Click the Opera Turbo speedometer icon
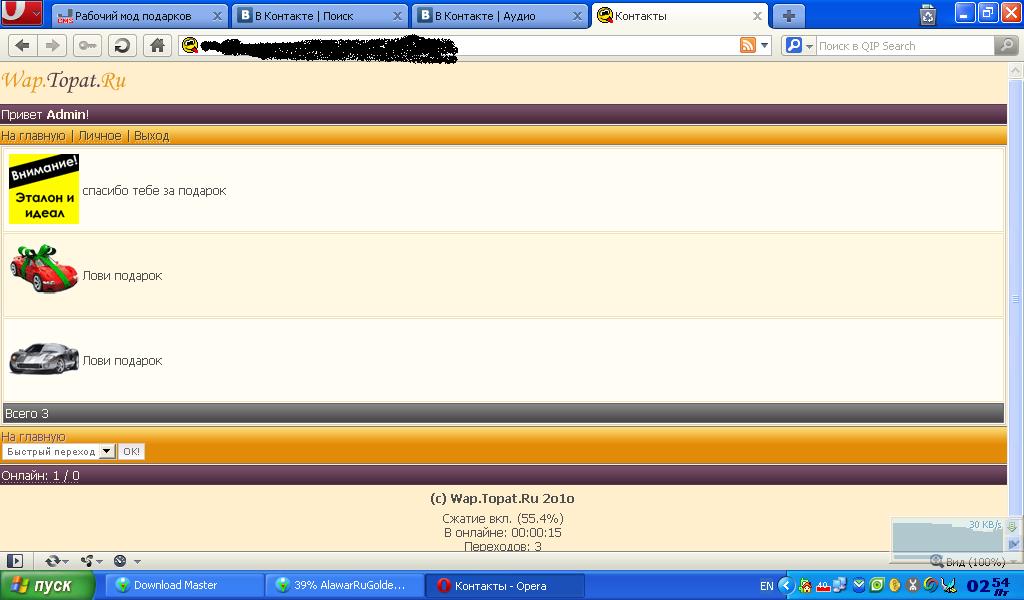Viewport: 1024px width, 600px height. 120,561
